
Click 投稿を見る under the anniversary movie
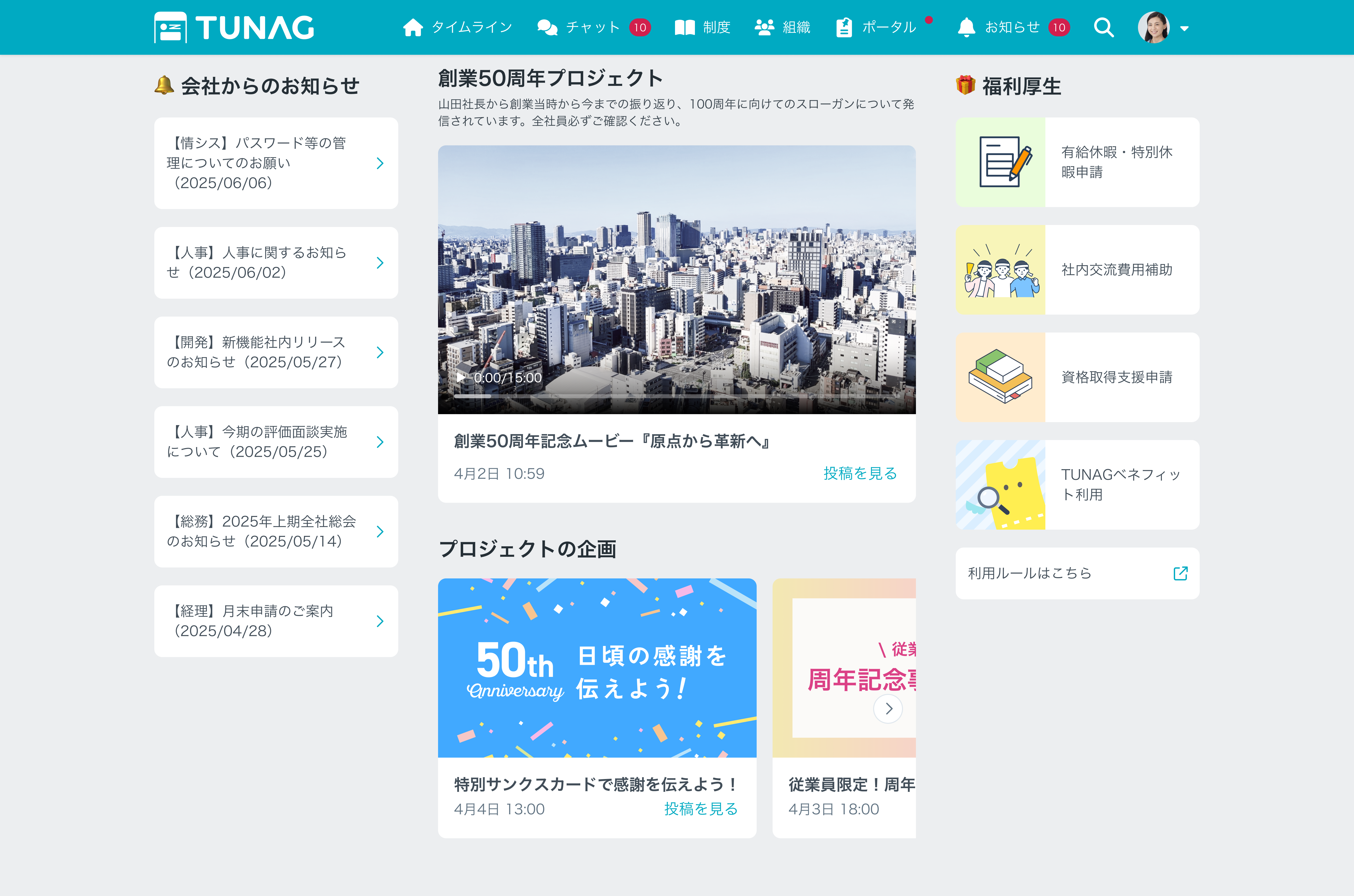point(860,474)
